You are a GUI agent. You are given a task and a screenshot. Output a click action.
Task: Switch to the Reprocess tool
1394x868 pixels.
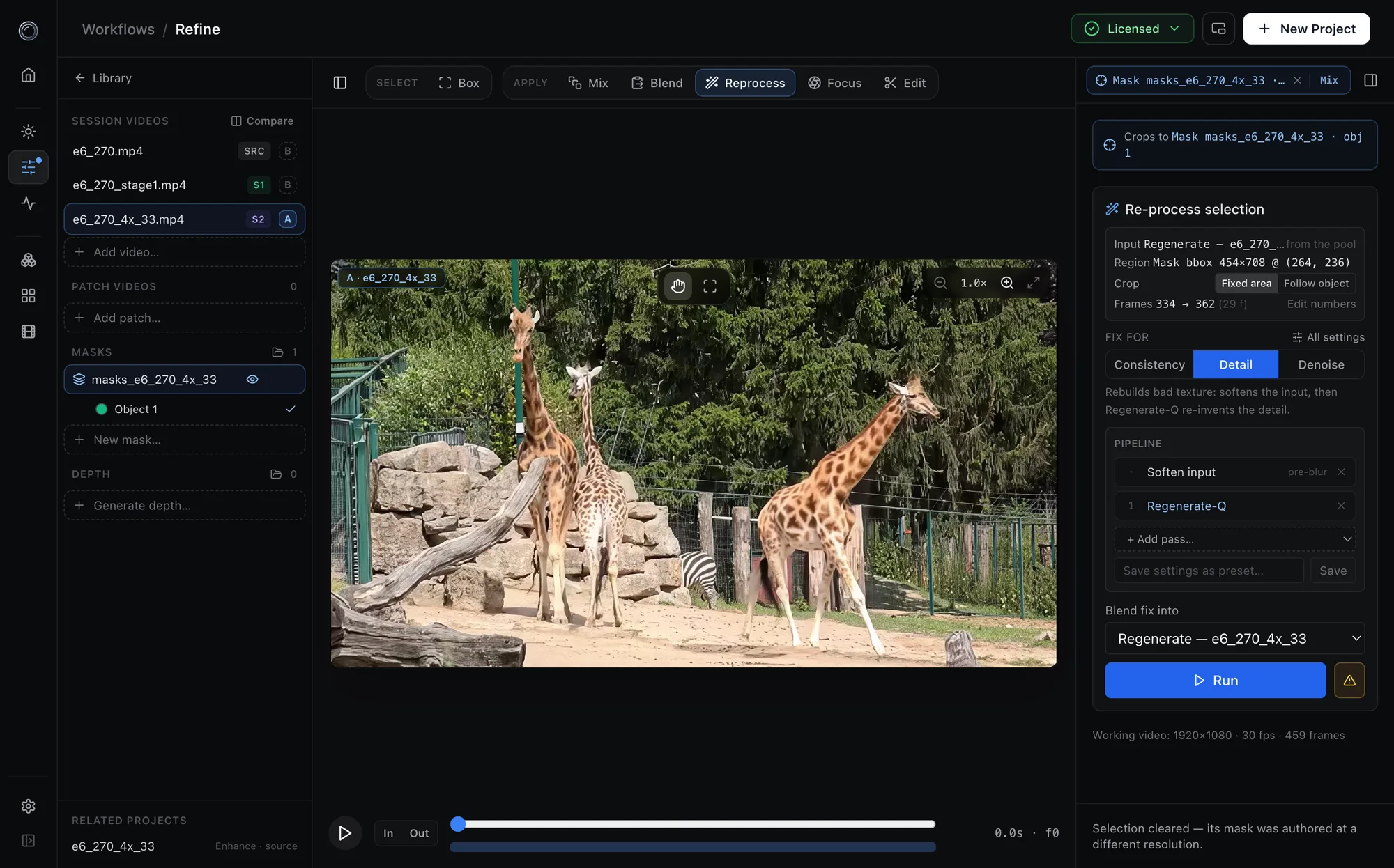(745, 83)
